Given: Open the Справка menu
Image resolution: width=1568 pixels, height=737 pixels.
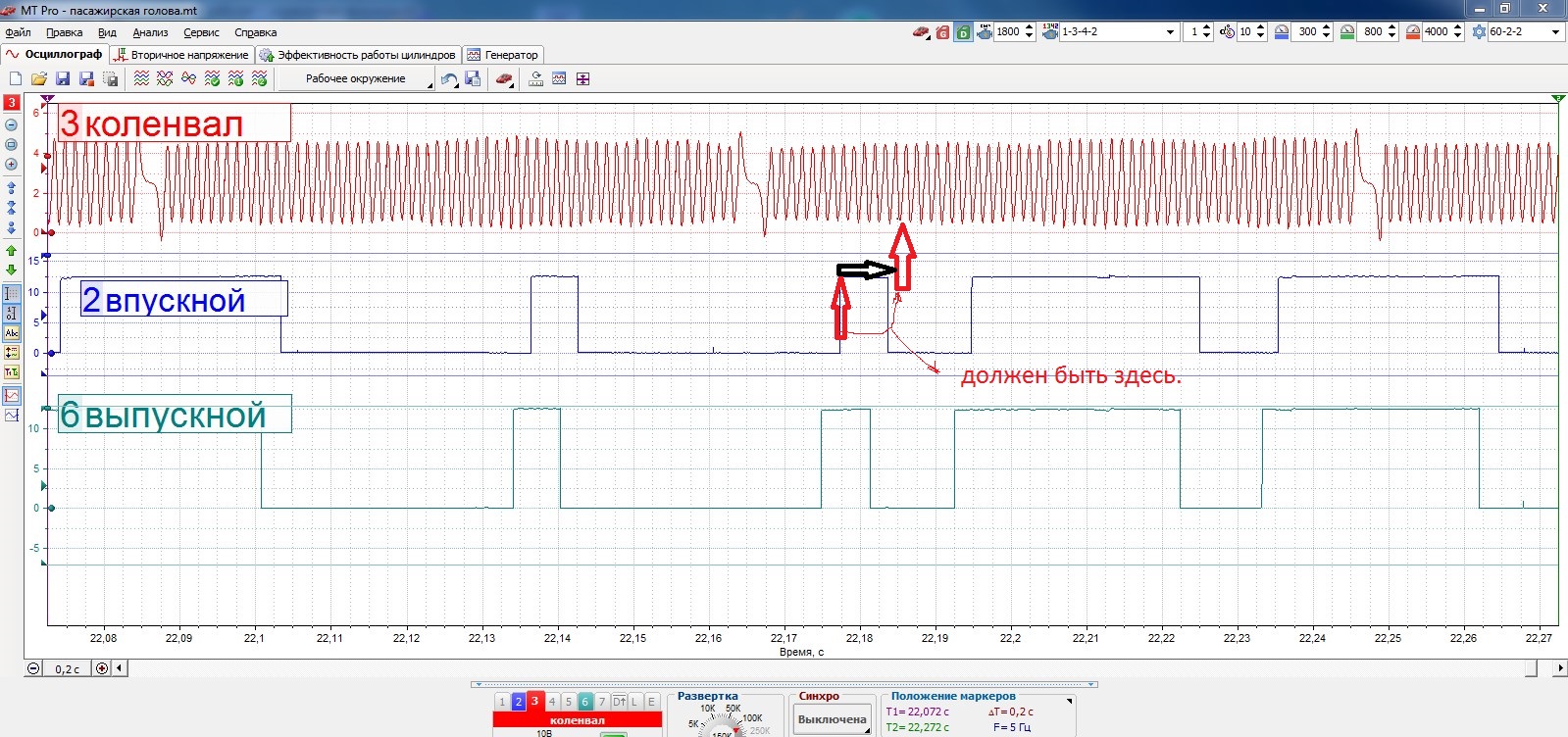Looking at the screenshot, I should tap(255, 32).
